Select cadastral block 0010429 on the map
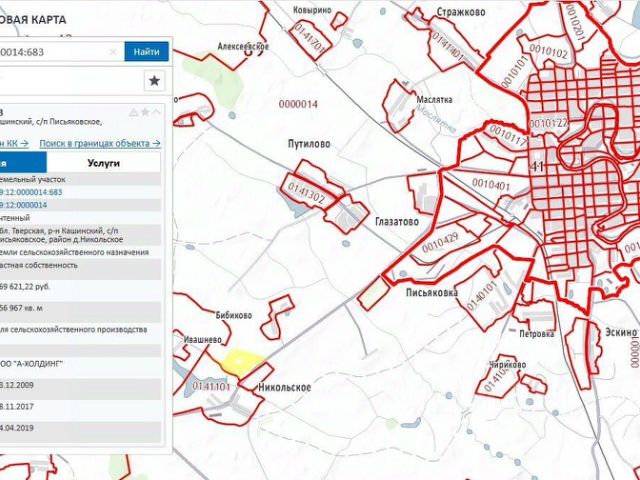This screenshot has height=480, width=640. (x=440, y=243)
